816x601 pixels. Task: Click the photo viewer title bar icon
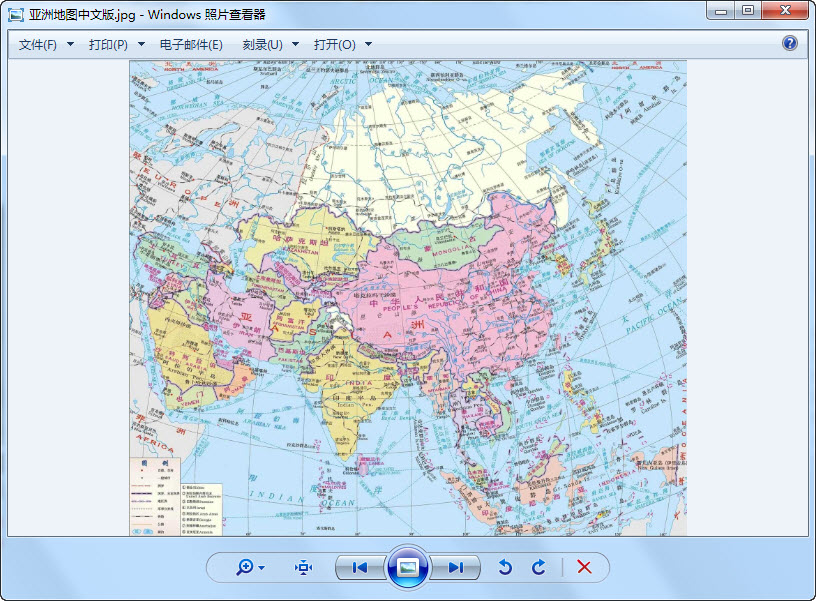point(16,14)
